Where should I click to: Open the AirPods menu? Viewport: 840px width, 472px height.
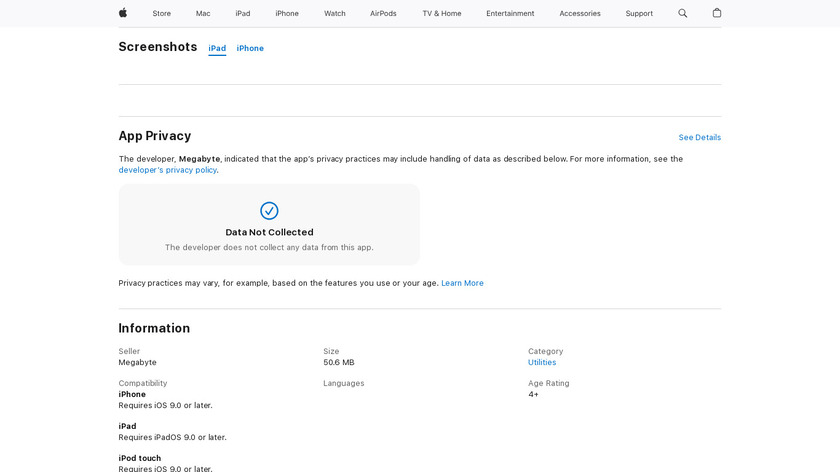(x=383, y=13)
